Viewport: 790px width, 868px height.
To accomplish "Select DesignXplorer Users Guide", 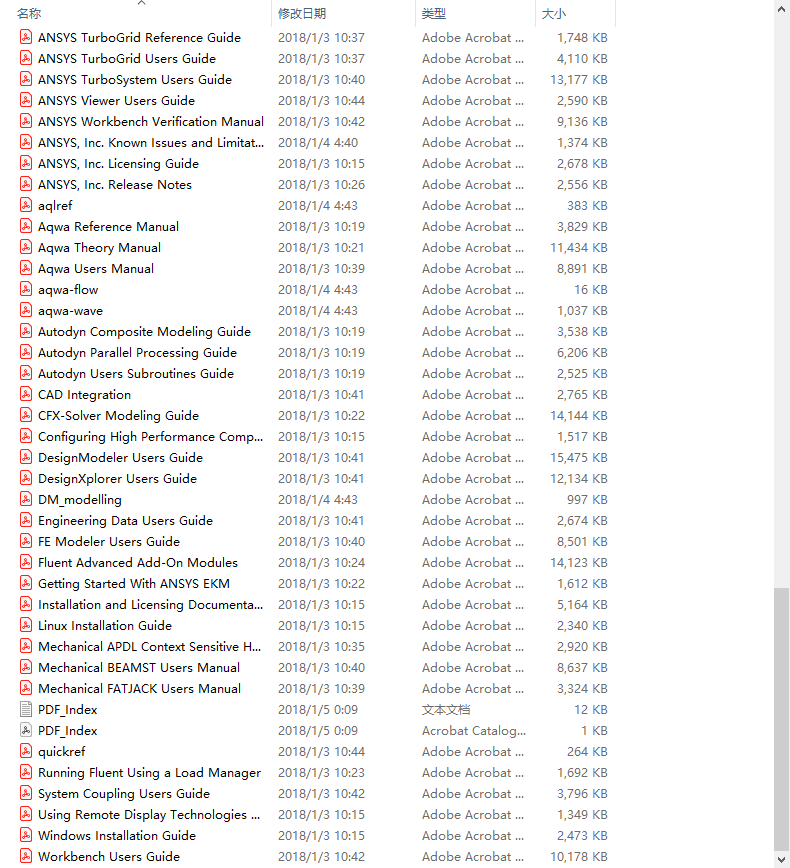I will [117, 479].
